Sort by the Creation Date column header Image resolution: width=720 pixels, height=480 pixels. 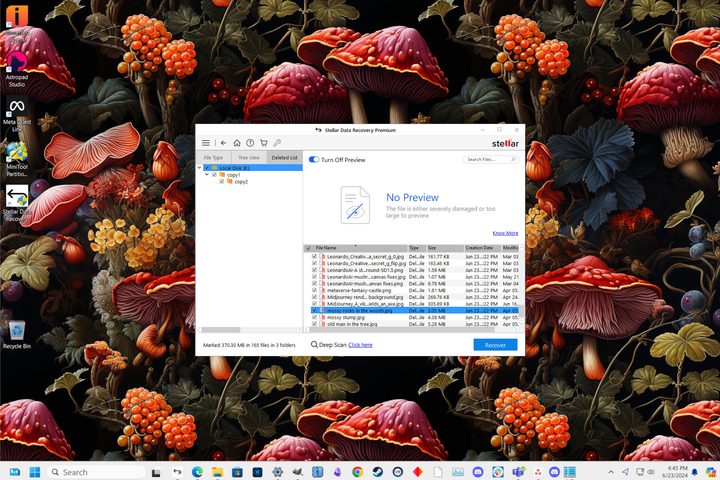[x=482, y=248]
